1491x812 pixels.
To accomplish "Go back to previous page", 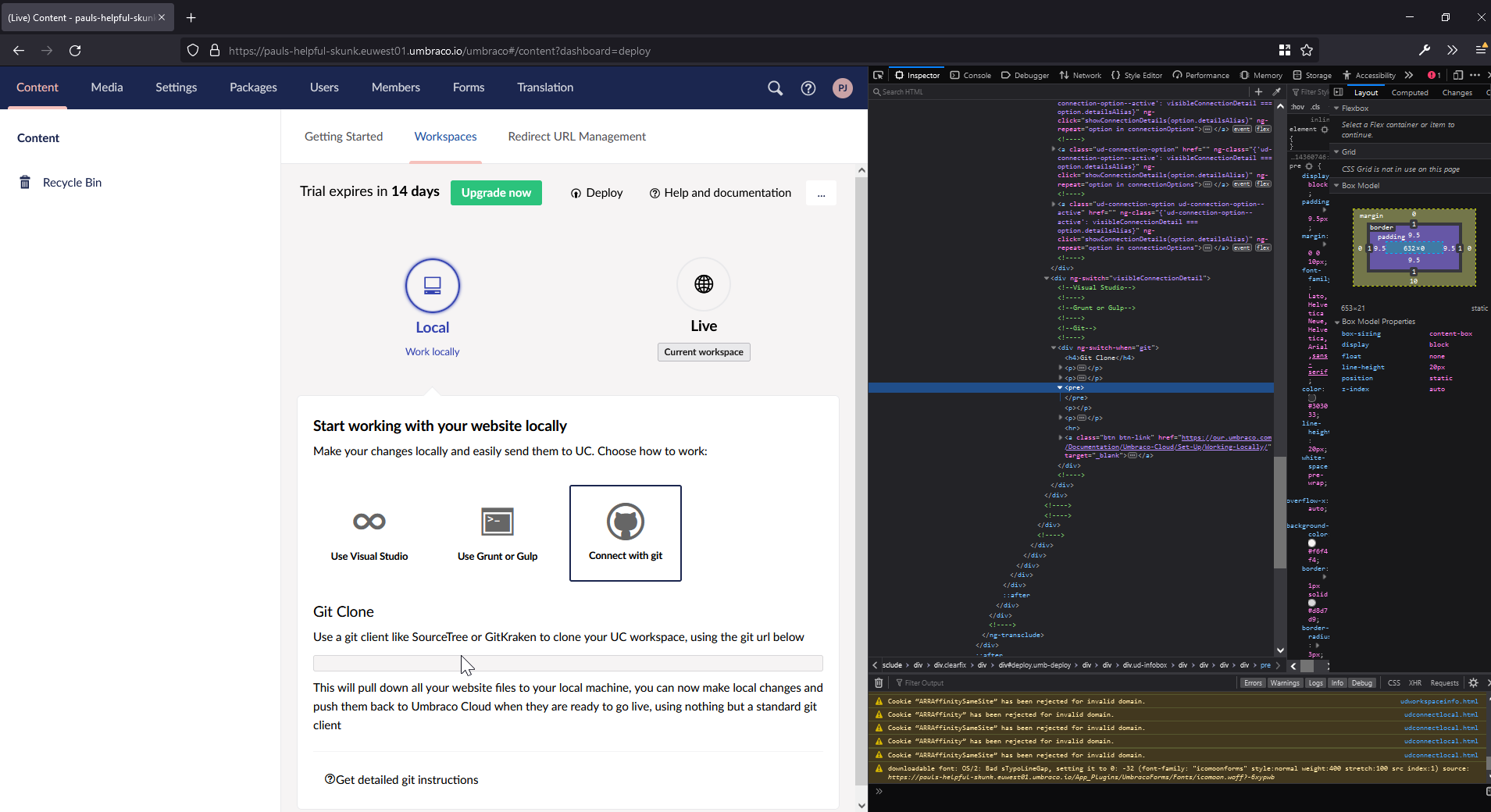I will 19,51.
